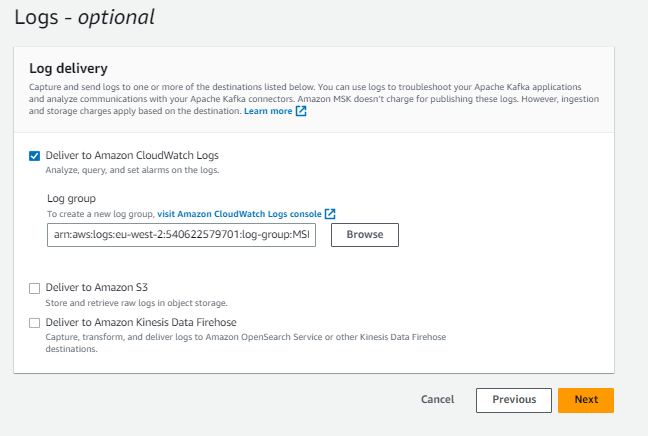Proceed with the orange Next button
This screenshot has height=436, width=648.
[x=586, y=400]
